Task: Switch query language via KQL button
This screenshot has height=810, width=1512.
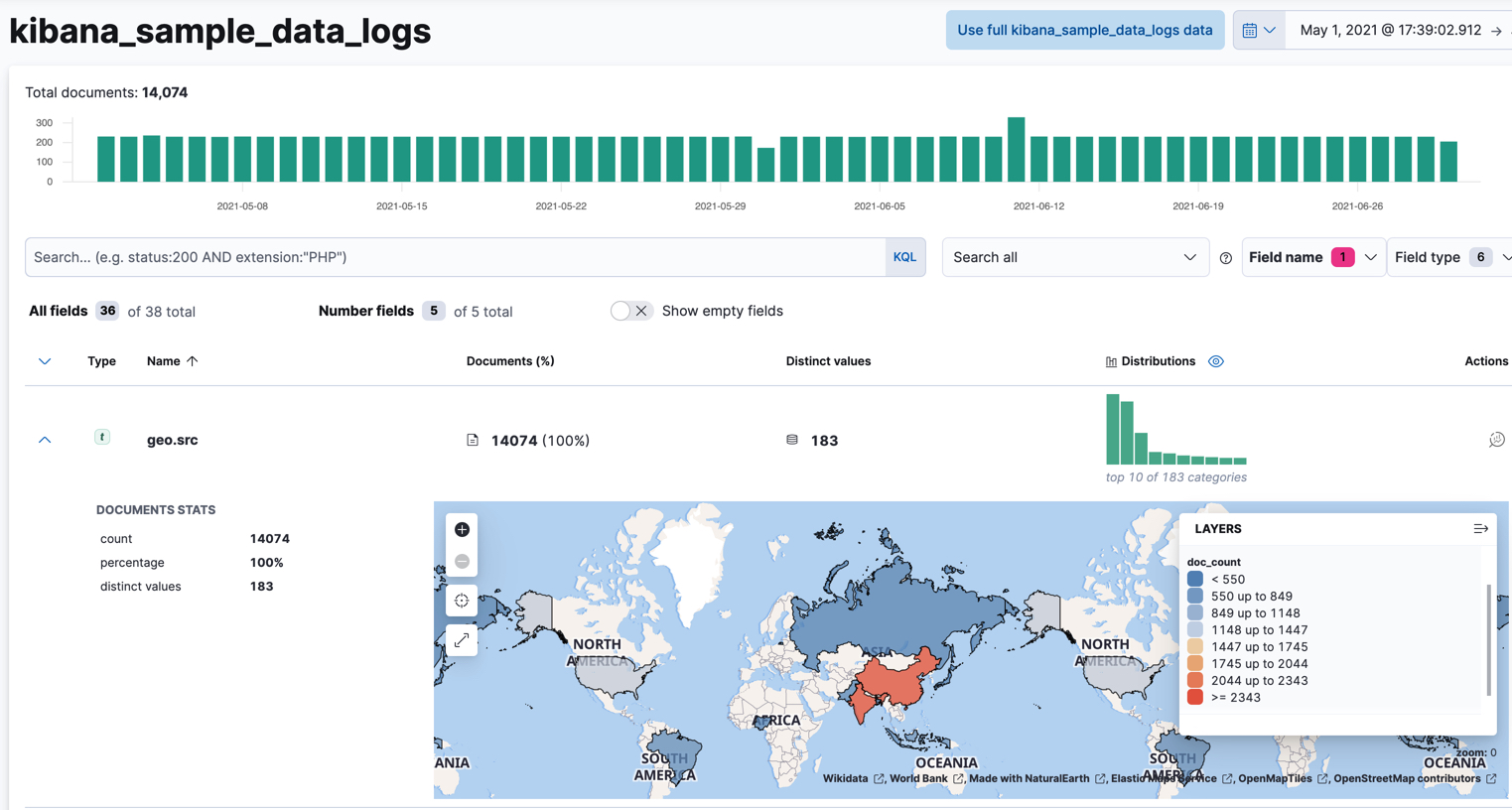Action: click(x=904, y=257)
